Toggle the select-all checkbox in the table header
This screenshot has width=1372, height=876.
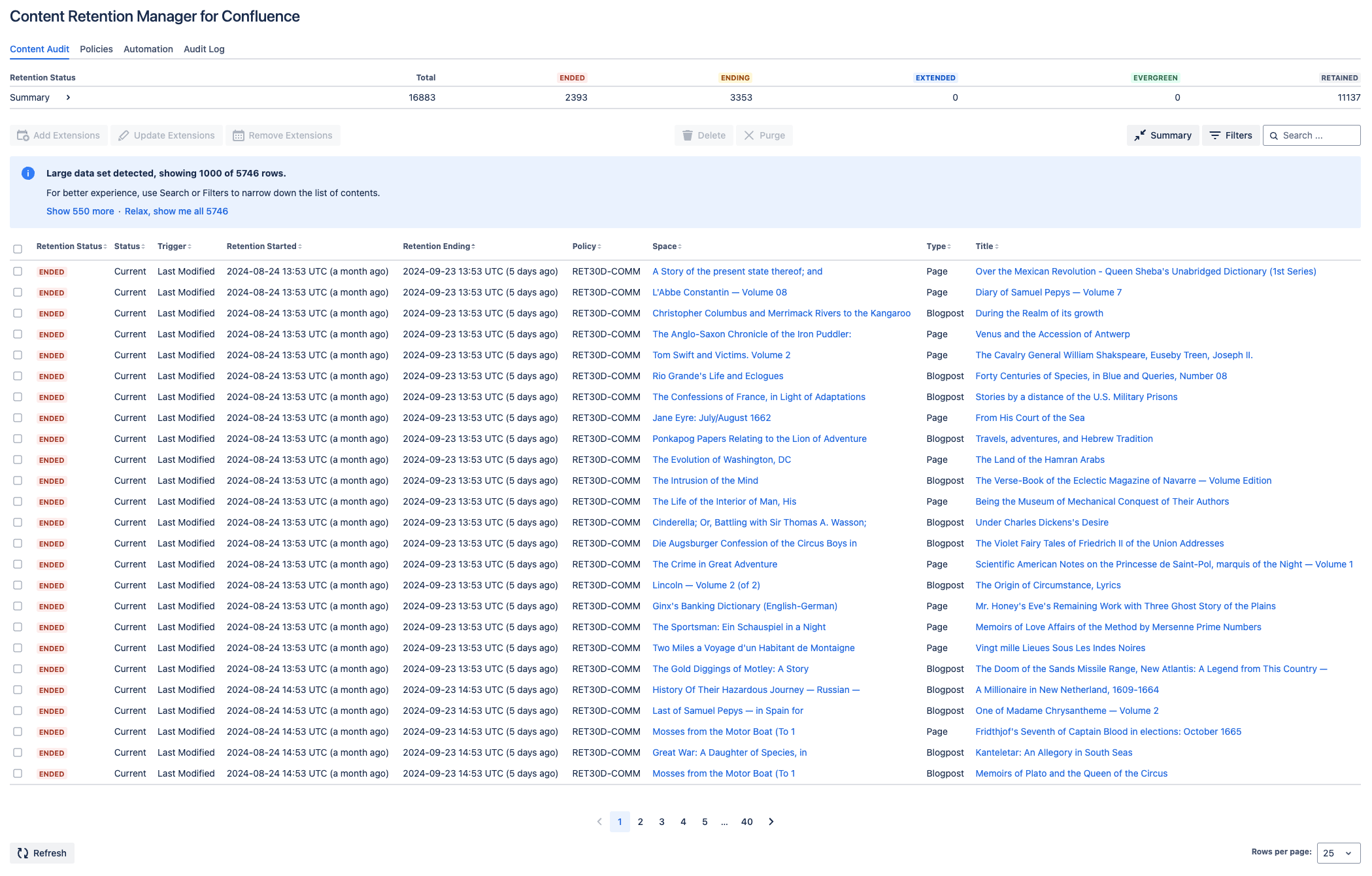(x=18, y=249)
